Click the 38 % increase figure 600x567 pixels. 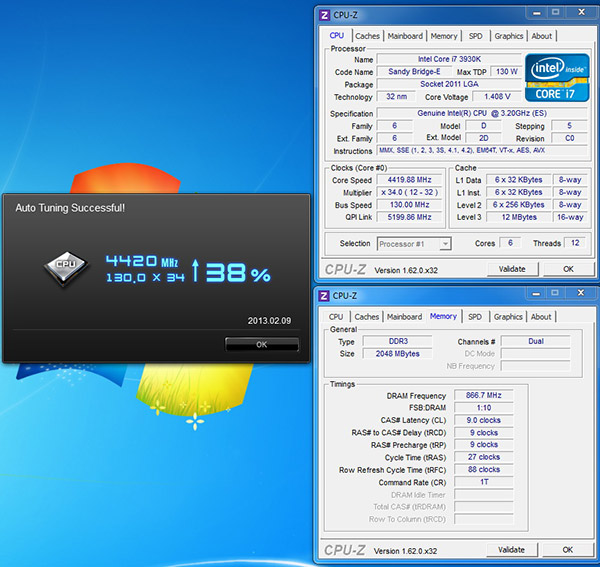click(238, 273)
